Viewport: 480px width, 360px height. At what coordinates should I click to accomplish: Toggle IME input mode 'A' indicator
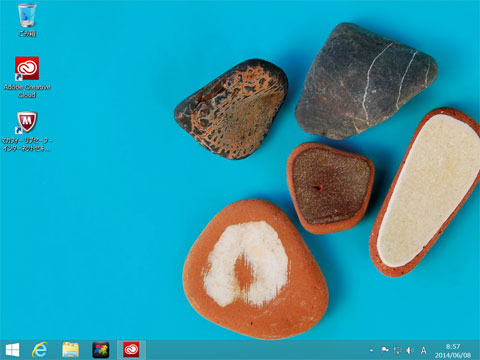coord(423,350)
